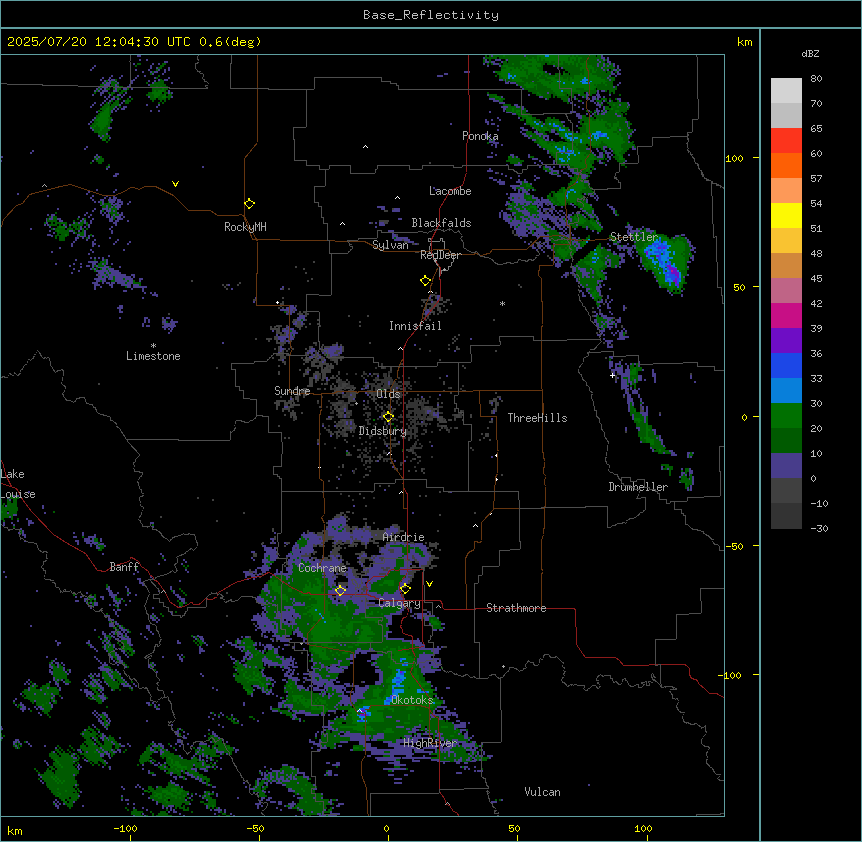Pick the red 60-65 dBZ legend swatch
Image resolution: width=862 pixels, height=842 pixels.
(786, 141)
